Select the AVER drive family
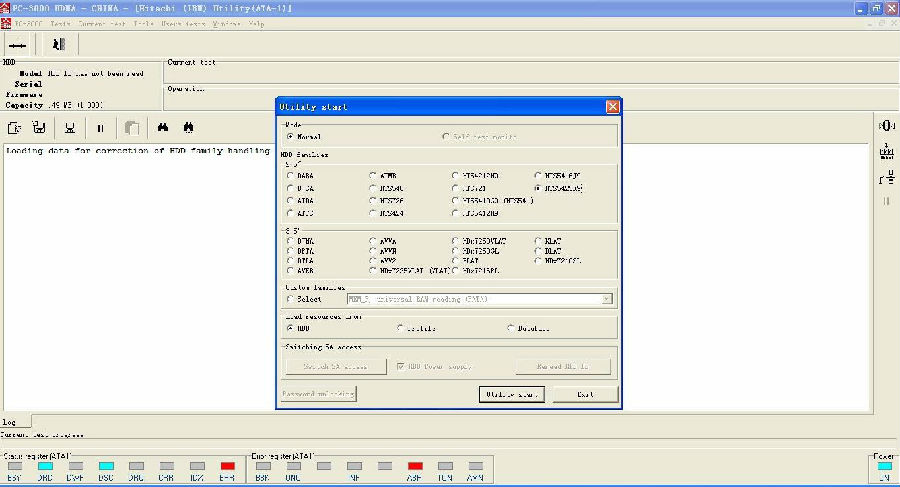The height and width of the screenshot is (487, 900). coord(290,270)
